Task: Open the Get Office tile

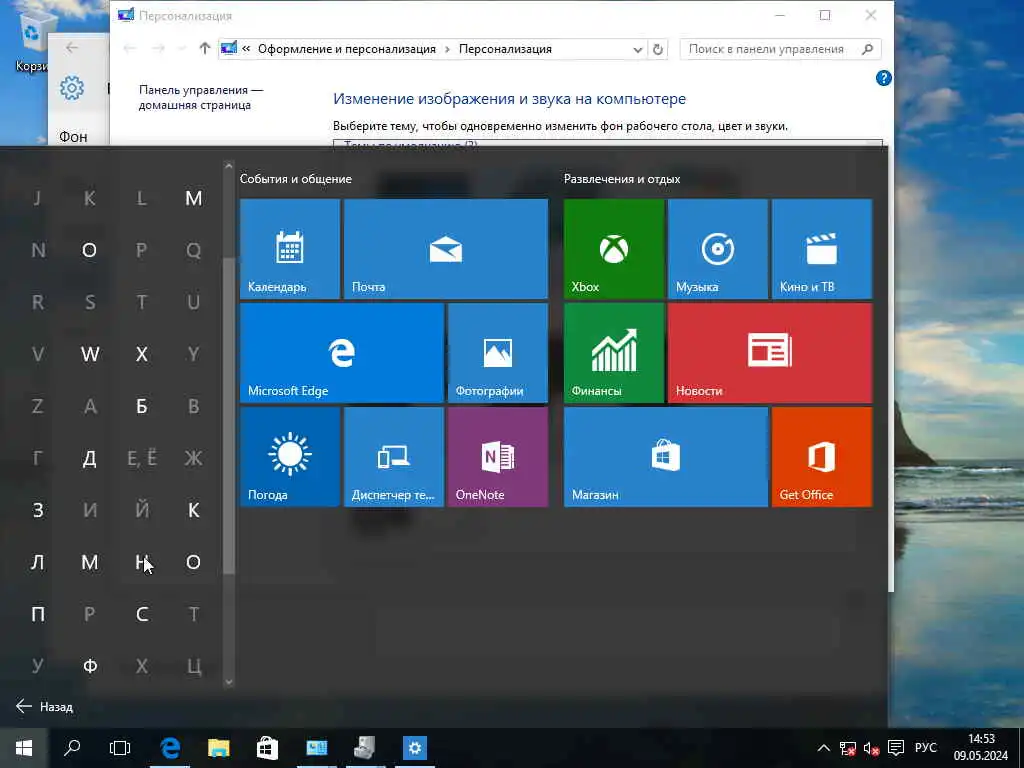Action: [822, 457]
